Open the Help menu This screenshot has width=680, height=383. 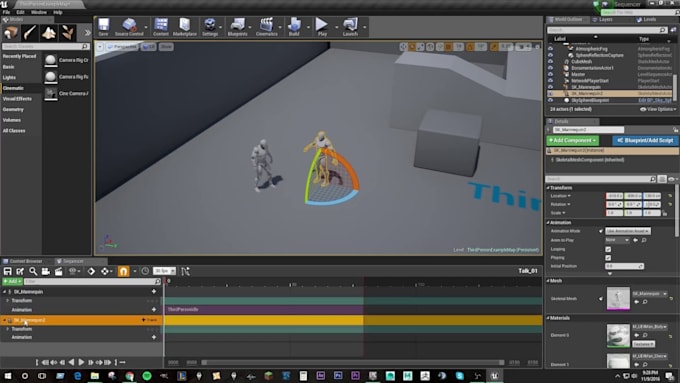(58, 12)
